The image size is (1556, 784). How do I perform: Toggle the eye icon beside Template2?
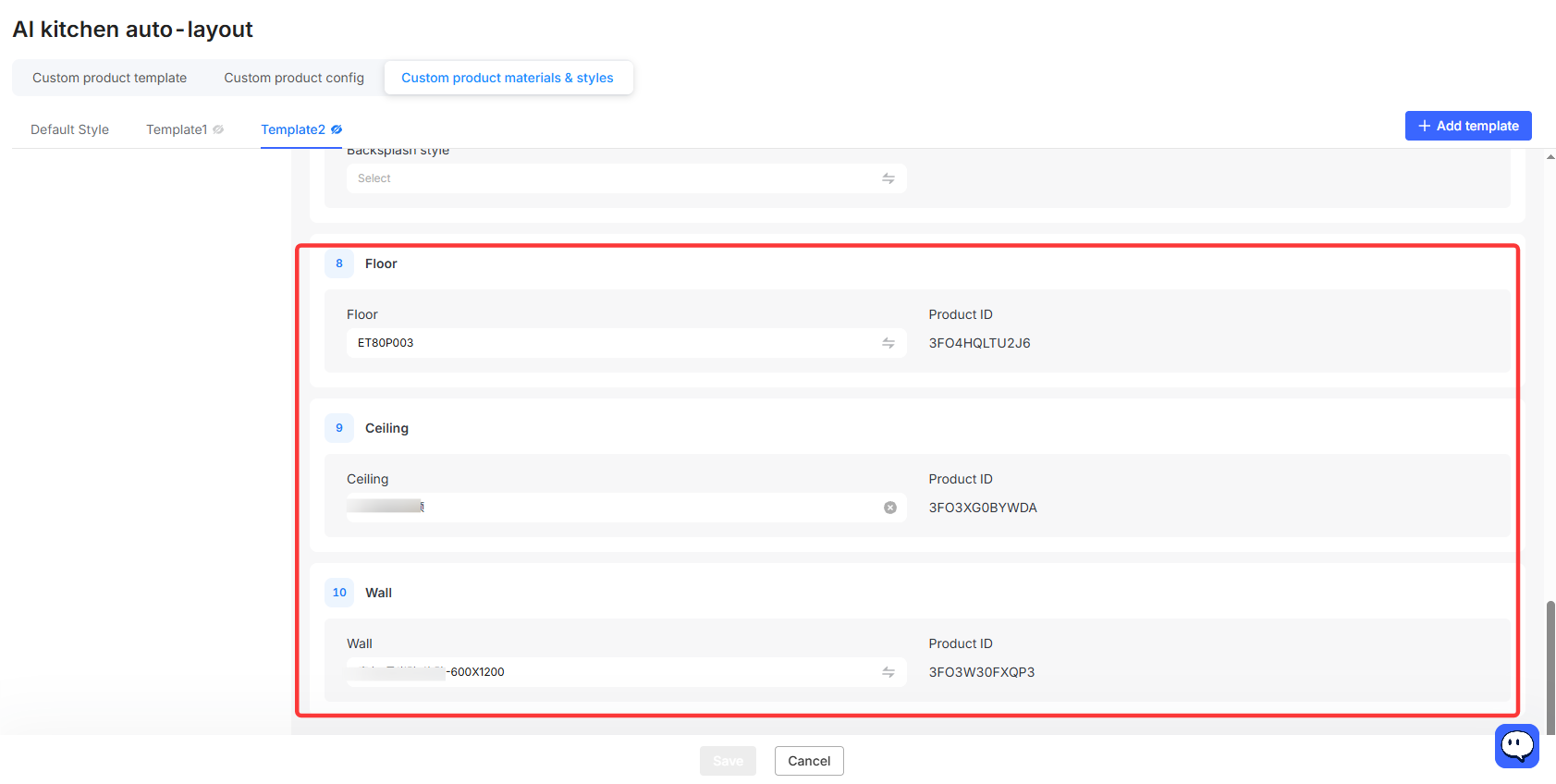pyautogui.click(x=337, y=129)
